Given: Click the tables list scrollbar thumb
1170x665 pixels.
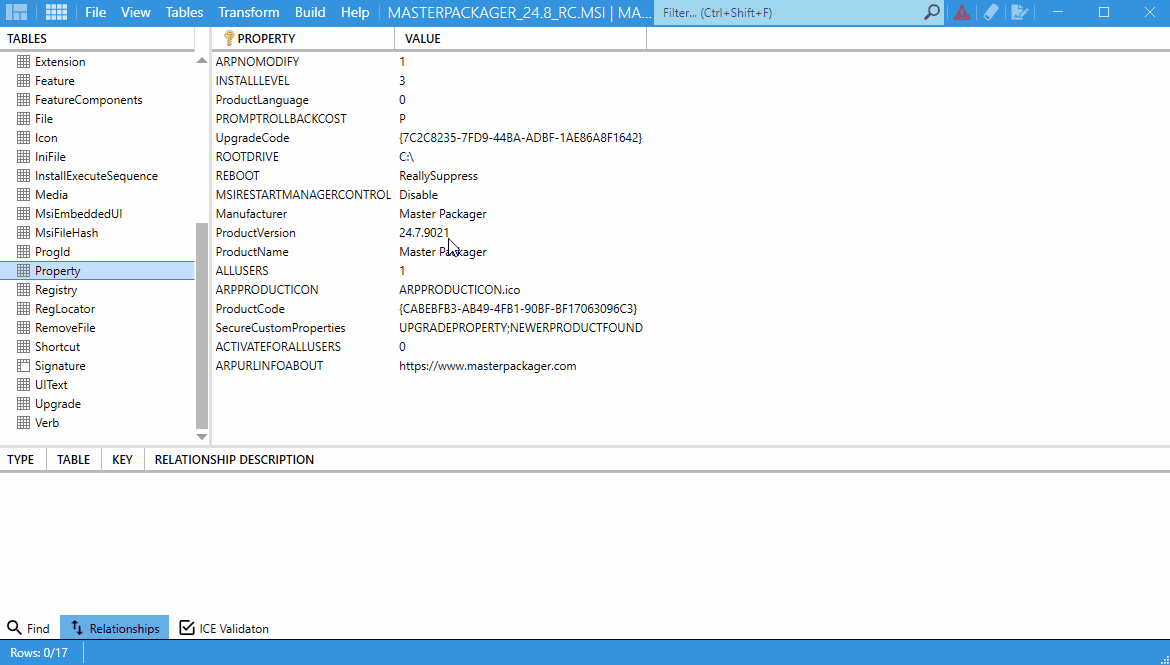Looking at the screenshot, I should tap(201, 325).
